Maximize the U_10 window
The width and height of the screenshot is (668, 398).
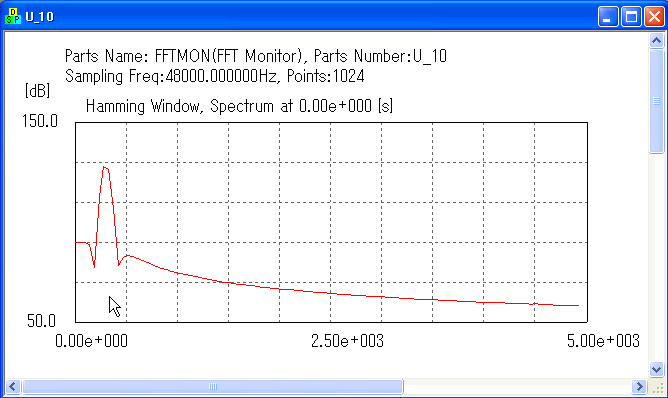pyautogui.click(x=631, y=17)
